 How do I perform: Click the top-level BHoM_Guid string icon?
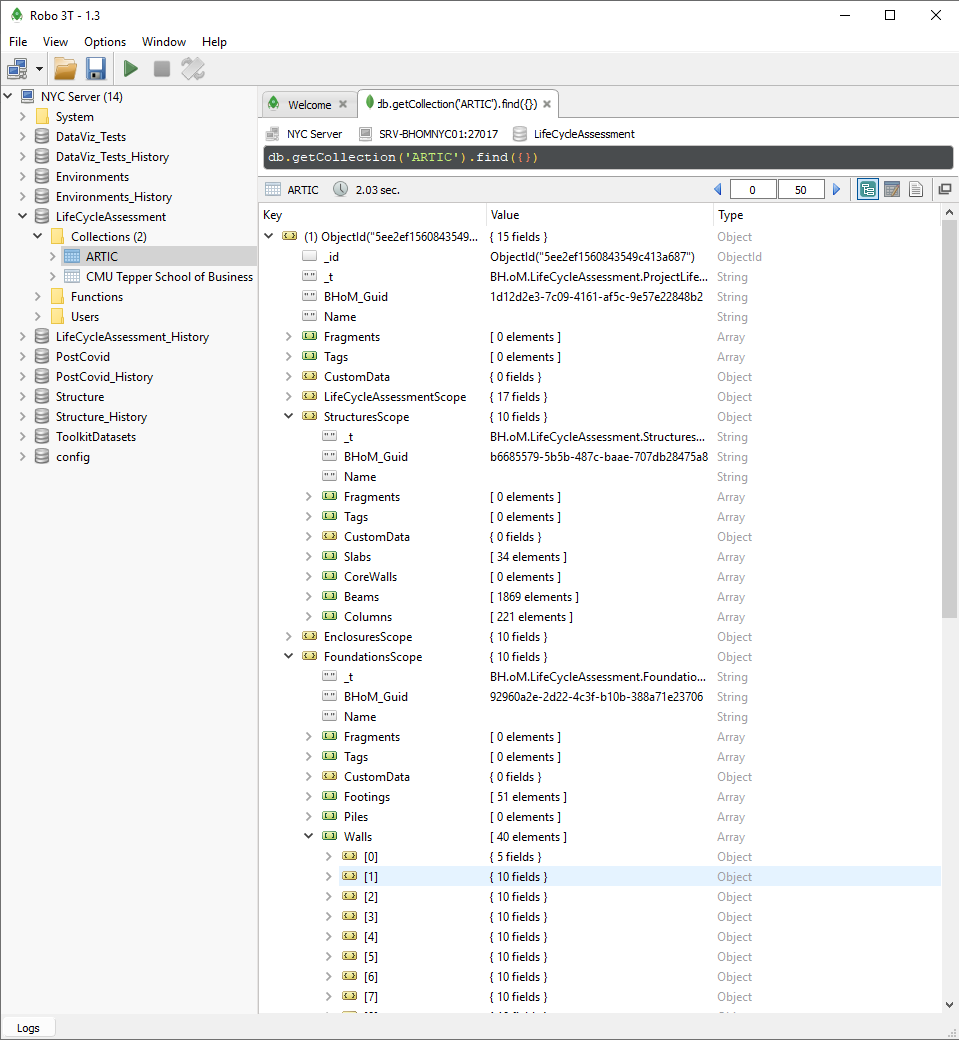[x=310, y=296]
